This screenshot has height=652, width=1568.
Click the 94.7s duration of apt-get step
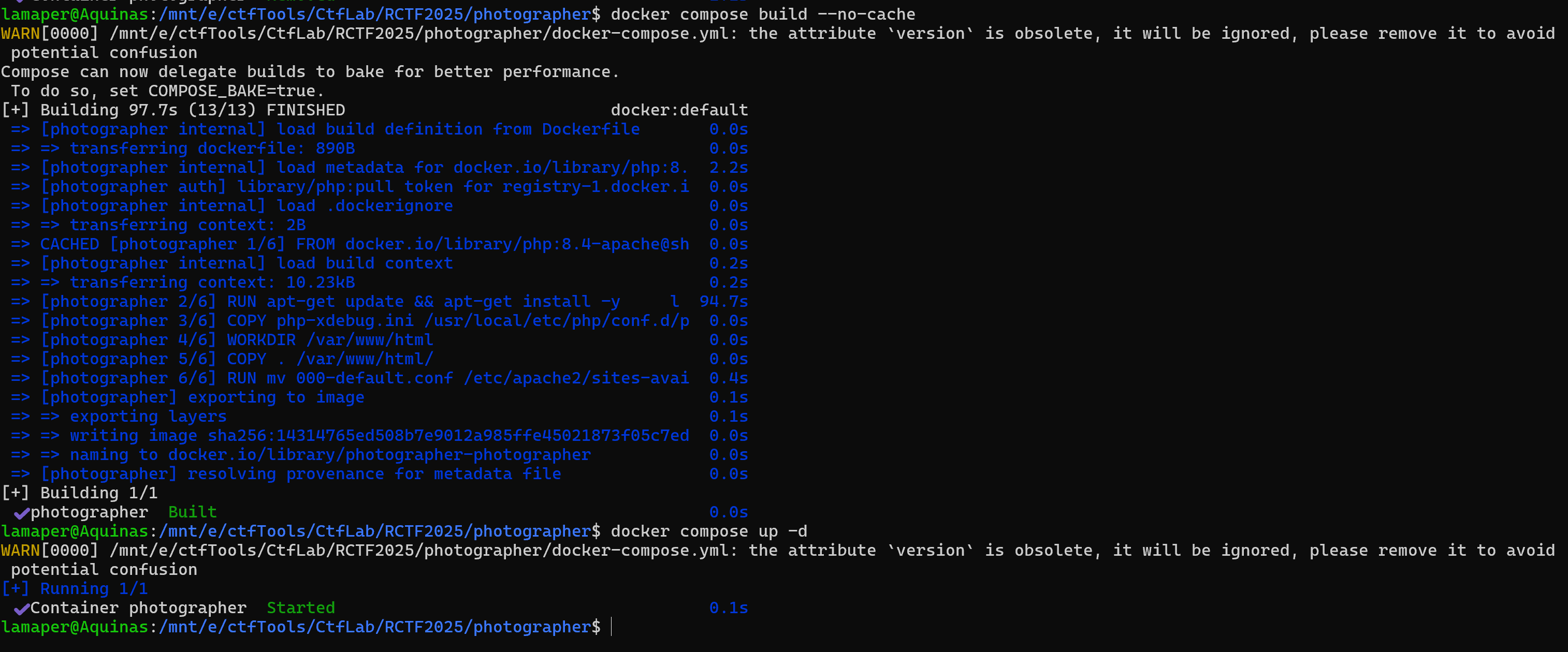coord(723,302)
